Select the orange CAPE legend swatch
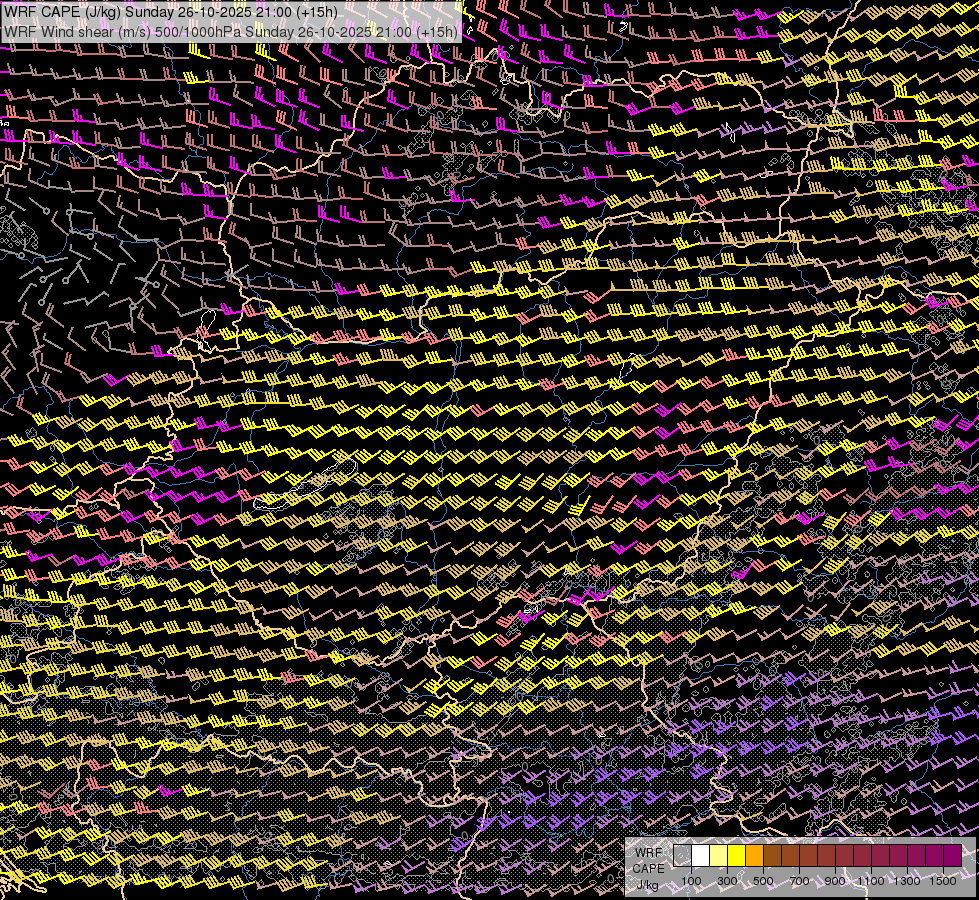The image size is (979, 900). pyautogui.click(x=754, y=855)
